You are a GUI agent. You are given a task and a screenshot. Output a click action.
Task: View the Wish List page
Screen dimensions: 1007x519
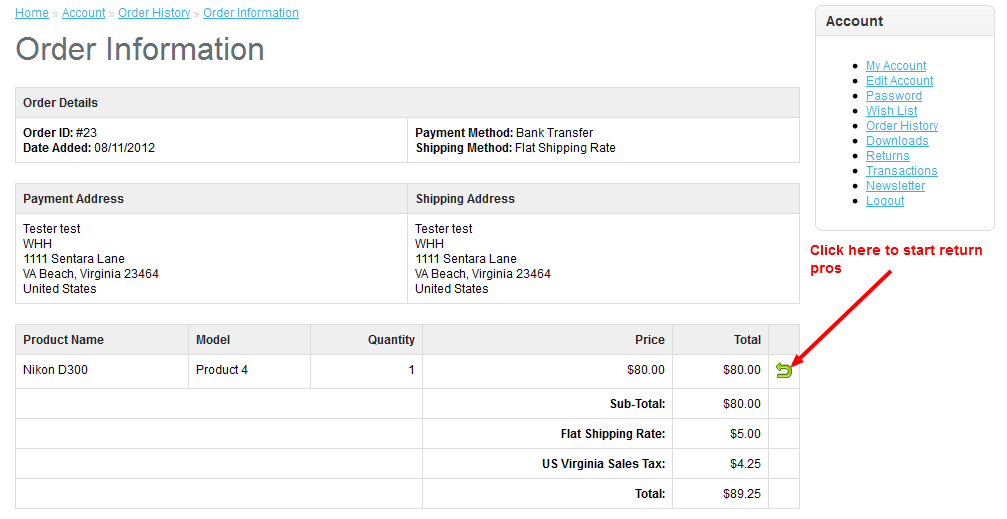891,111
